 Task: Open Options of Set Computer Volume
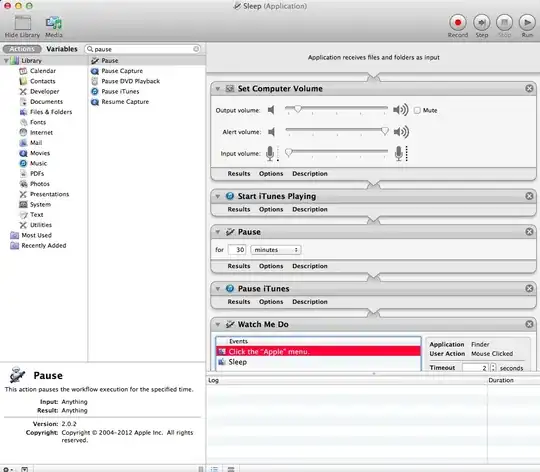click(x=271, y=174)
